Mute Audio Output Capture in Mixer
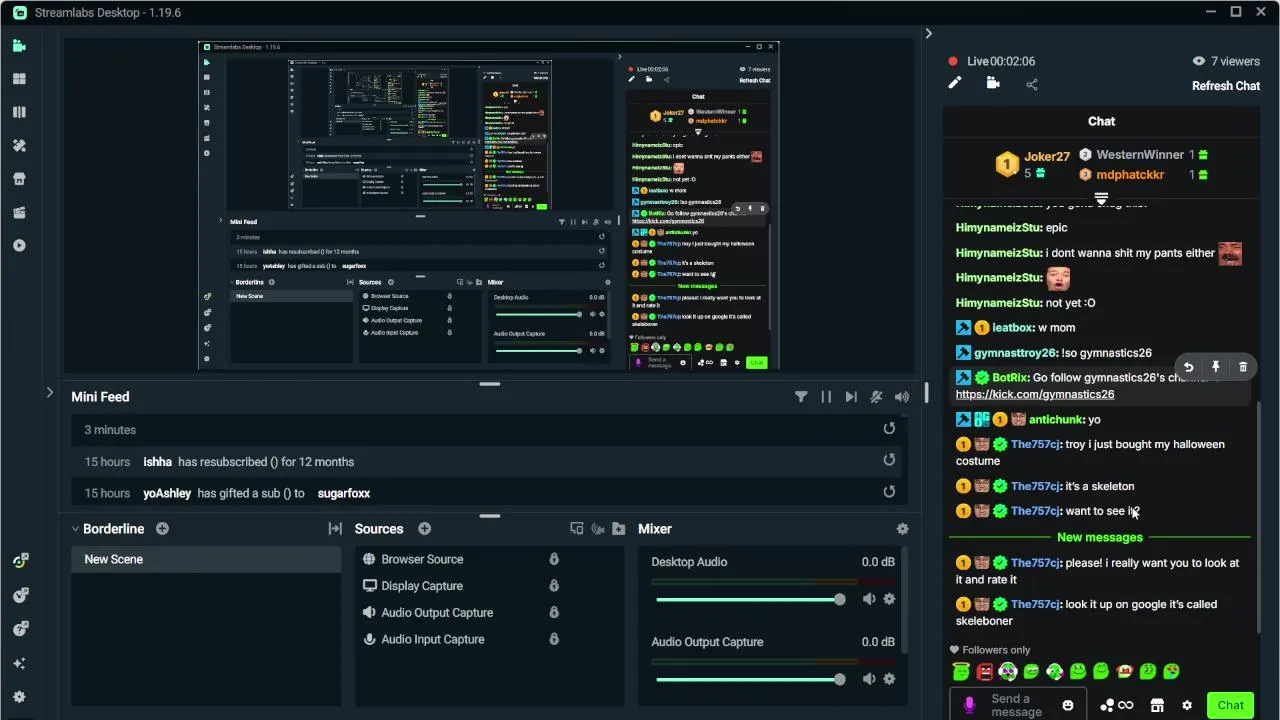 pyautogui.click(x=869, y=679)
